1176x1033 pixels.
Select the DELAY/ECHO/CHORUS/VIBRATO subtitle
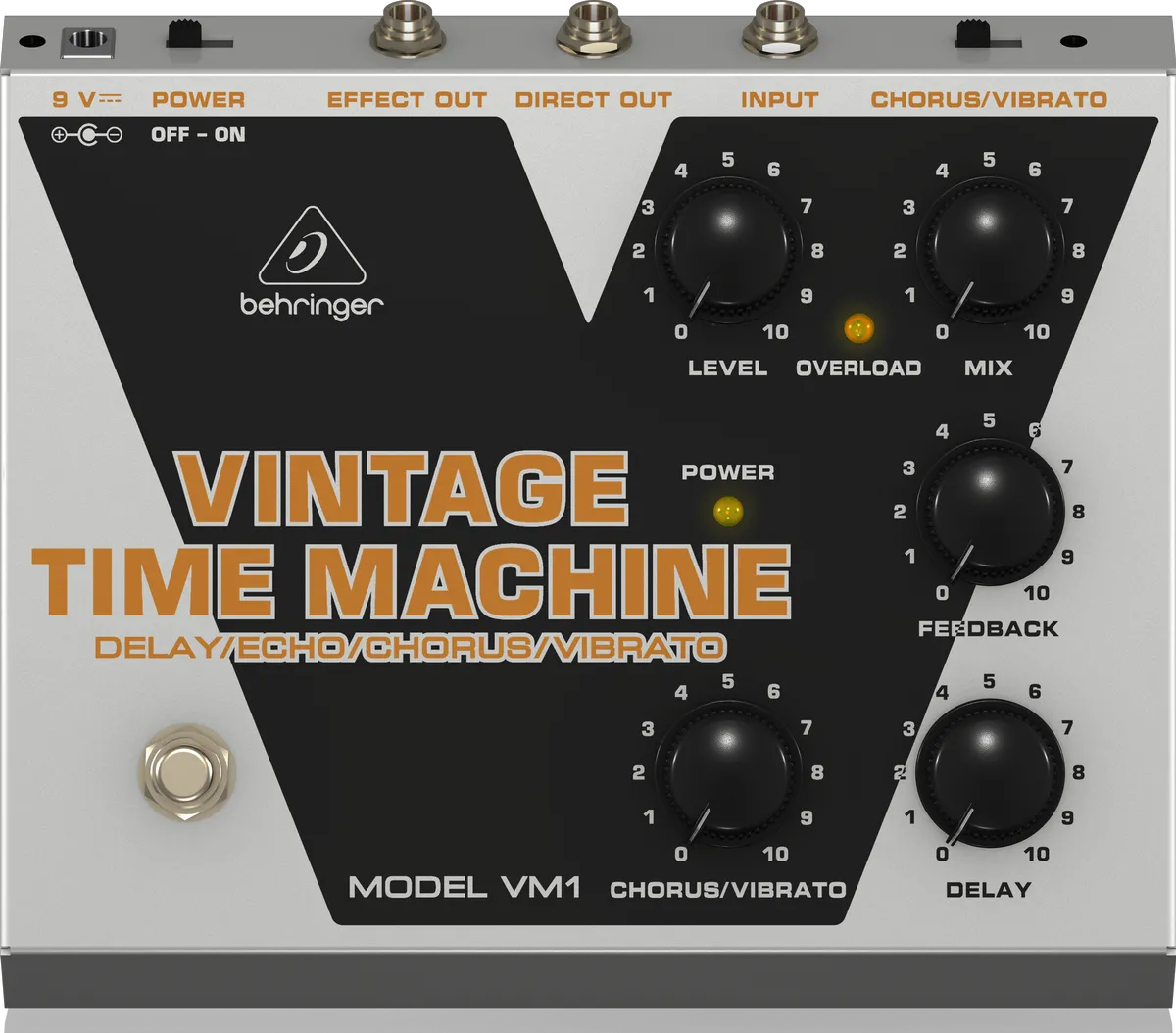click(x=410, y=645)
